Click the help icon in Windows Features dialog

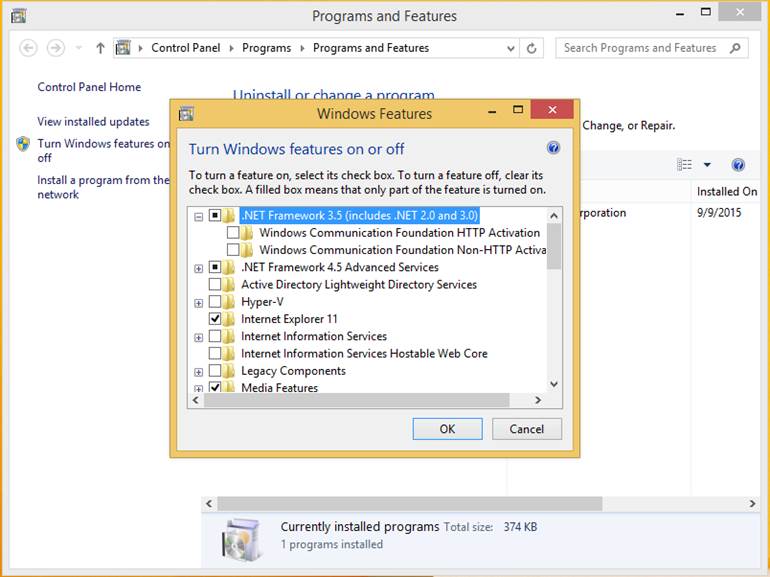click(553, 148)
